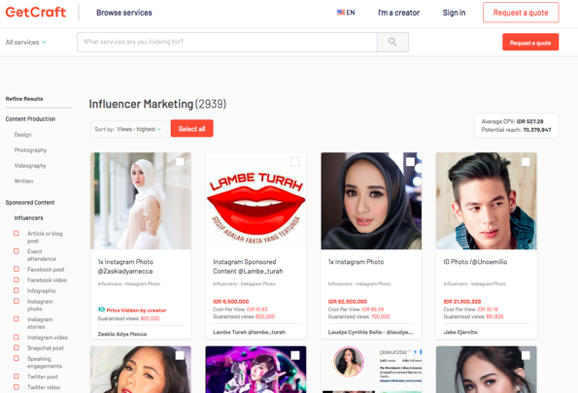Tick the checkbox on Zaskiadyamecca card

tap(180, 162)
